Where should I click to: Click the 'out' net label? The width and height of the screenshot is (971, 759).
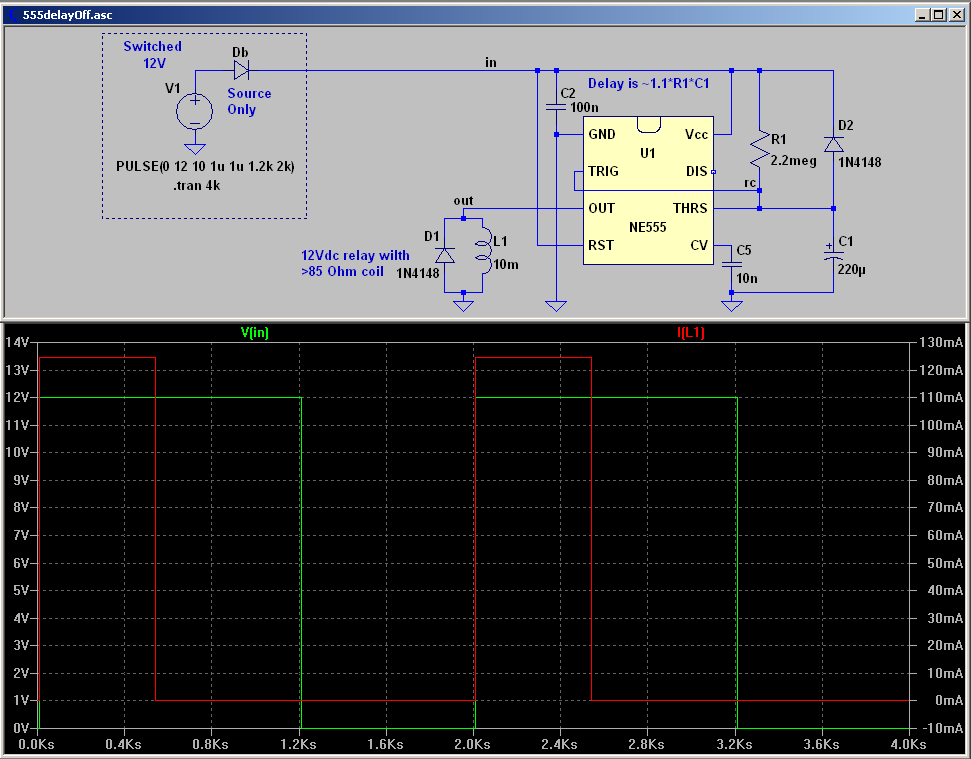[463, 201]
